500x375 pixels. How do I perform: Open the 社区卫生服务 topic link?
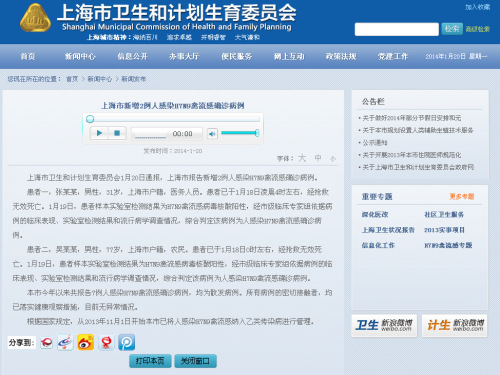click(x=444, y=214)
